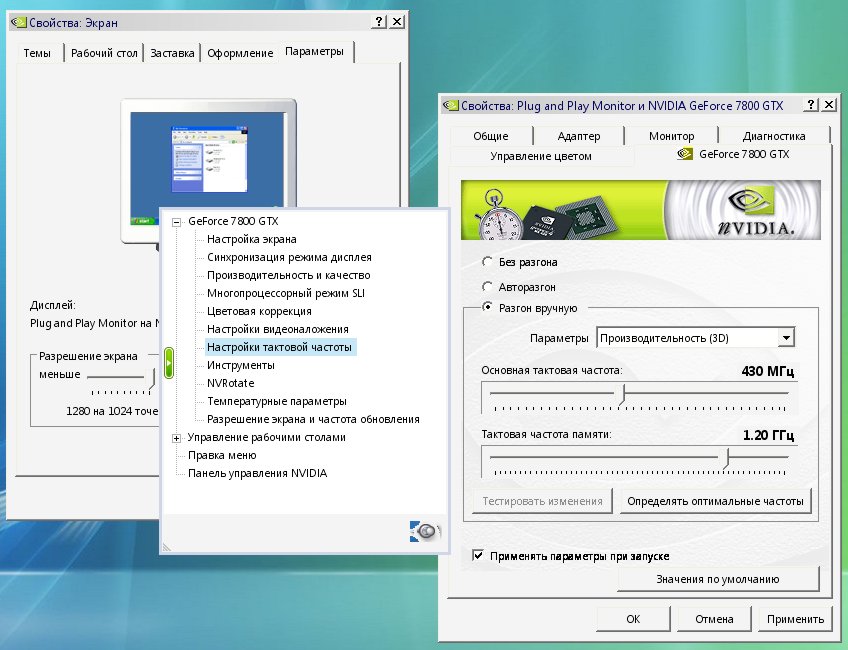Screen dimensions: 848x650
Task: Select Цветовая коррекция menu entry
Action: [x=259, y=311]
